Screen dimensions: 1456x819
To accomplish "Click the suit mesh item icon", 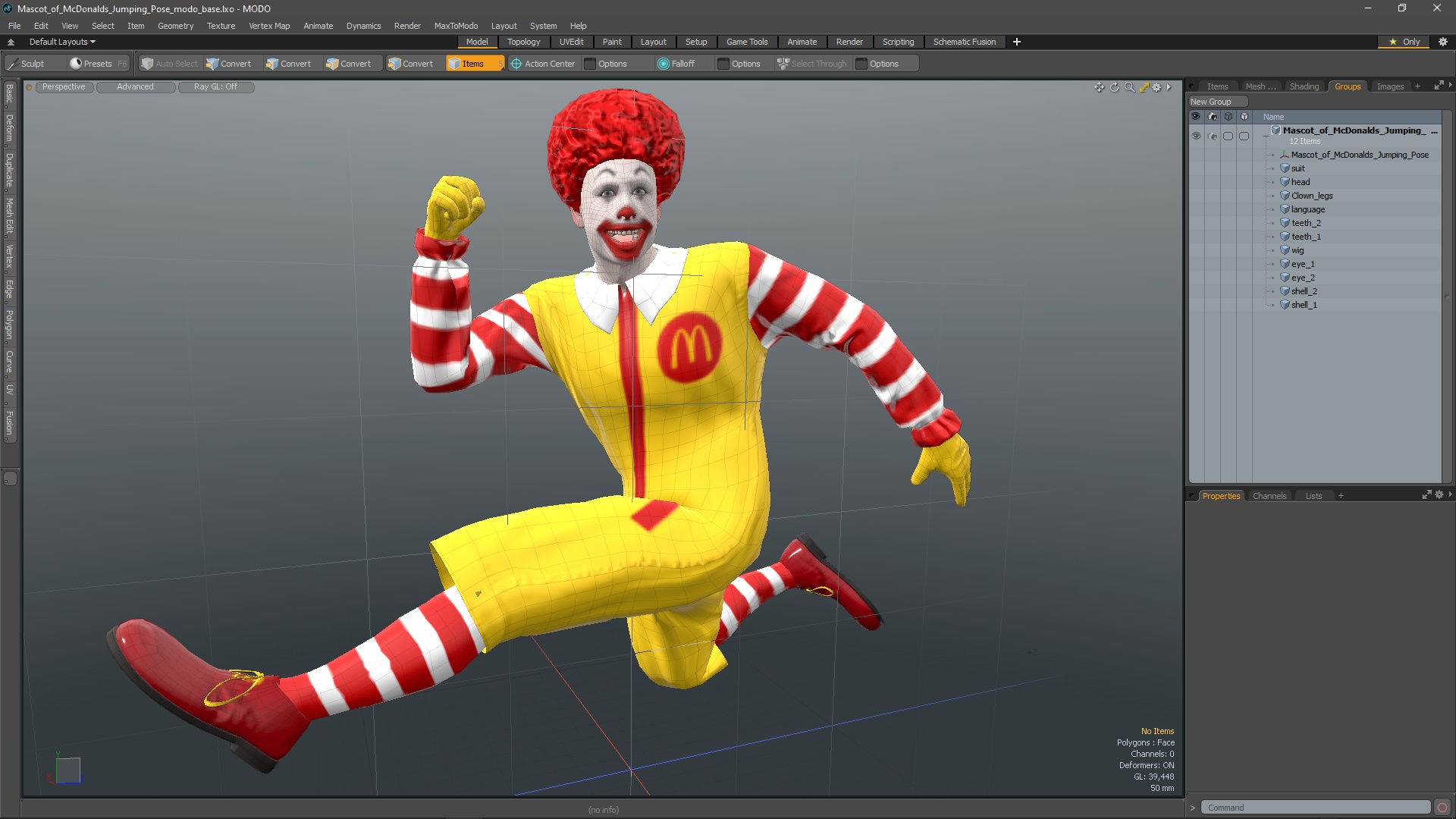I will coord(1285,168).
